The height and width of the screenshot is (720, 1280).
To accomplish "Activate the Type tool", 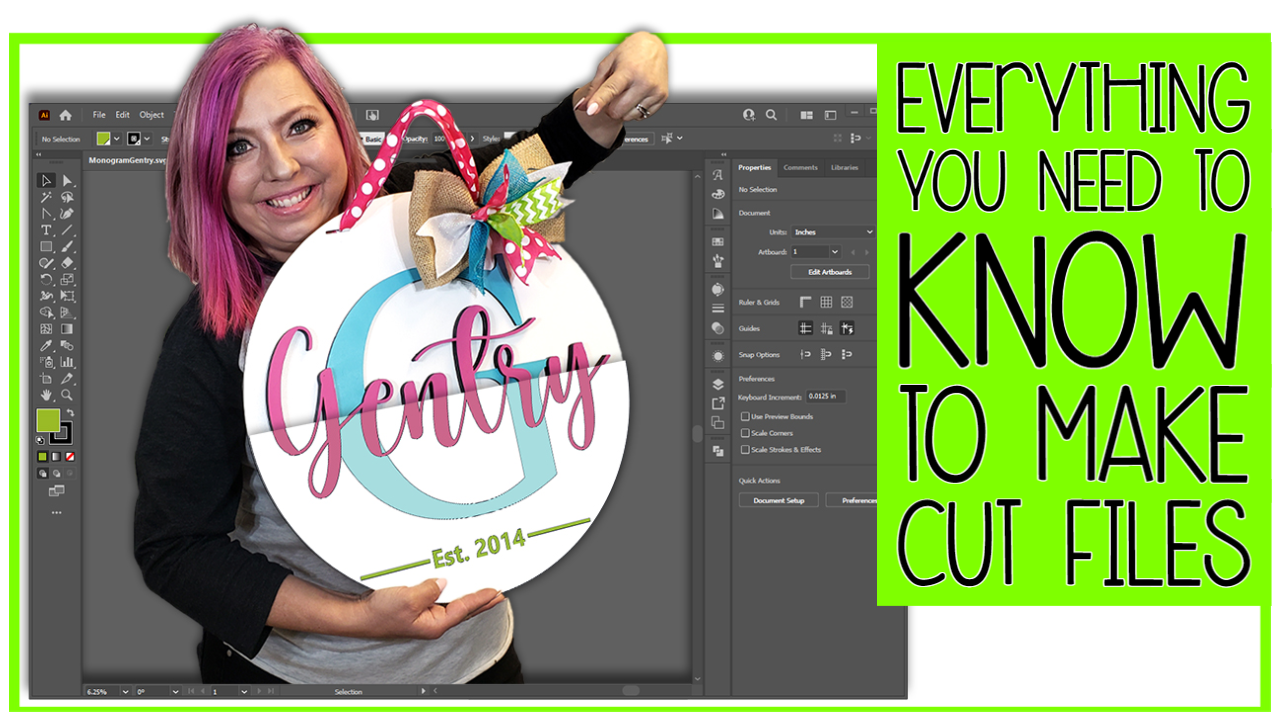I will 45,230.
